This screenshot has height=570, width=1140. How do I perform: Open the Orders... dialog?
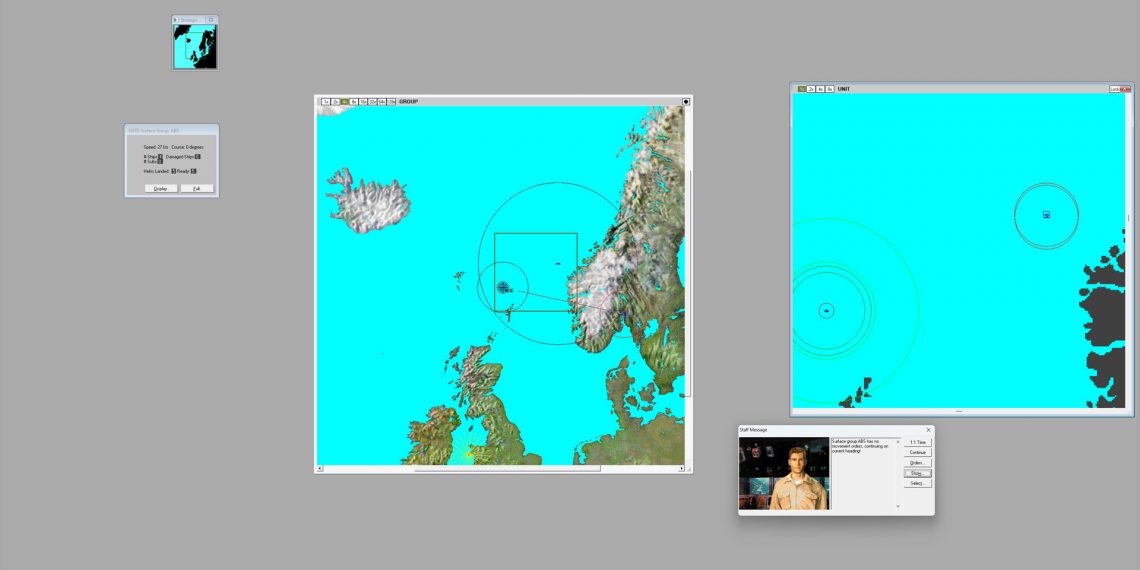point(917,463)
